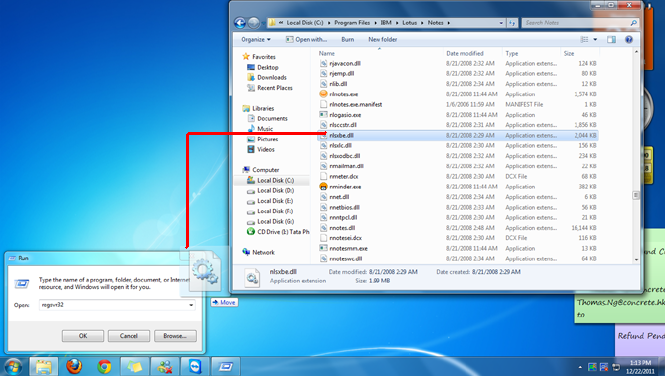This screenshot has width=665, height=376.
Task: Click New folder in toolbar
Action: pos(383,39)
